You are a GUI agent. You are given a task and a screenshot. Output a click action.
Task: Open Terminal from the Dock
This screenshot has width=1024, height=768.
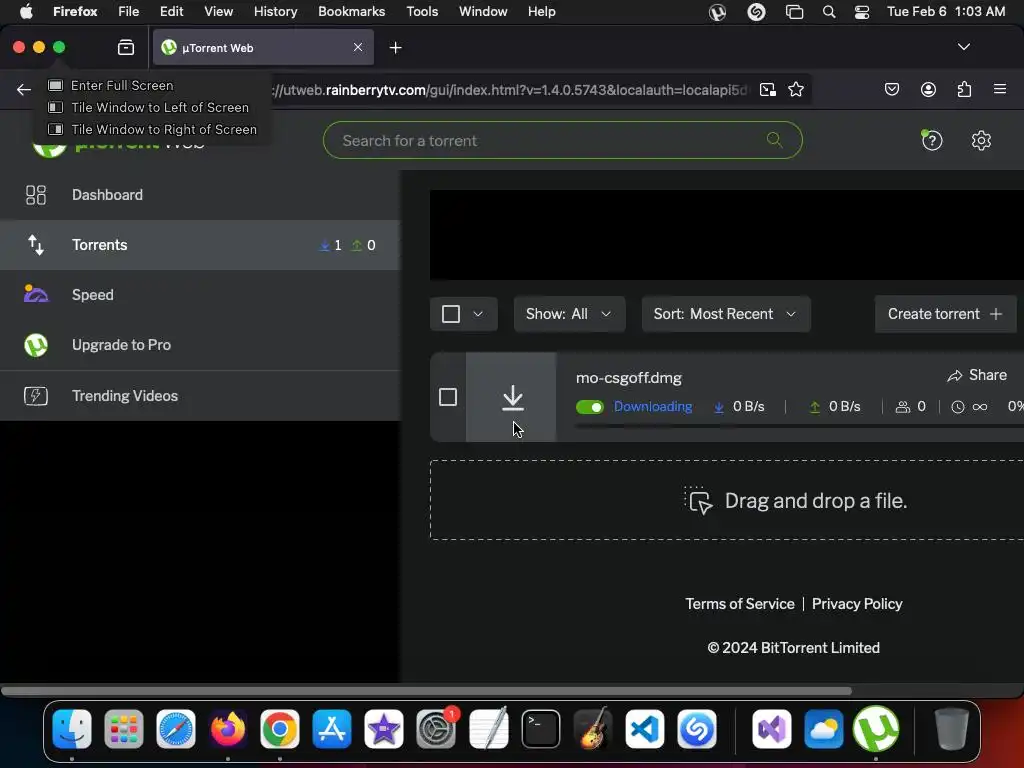(x=541, y=729)
